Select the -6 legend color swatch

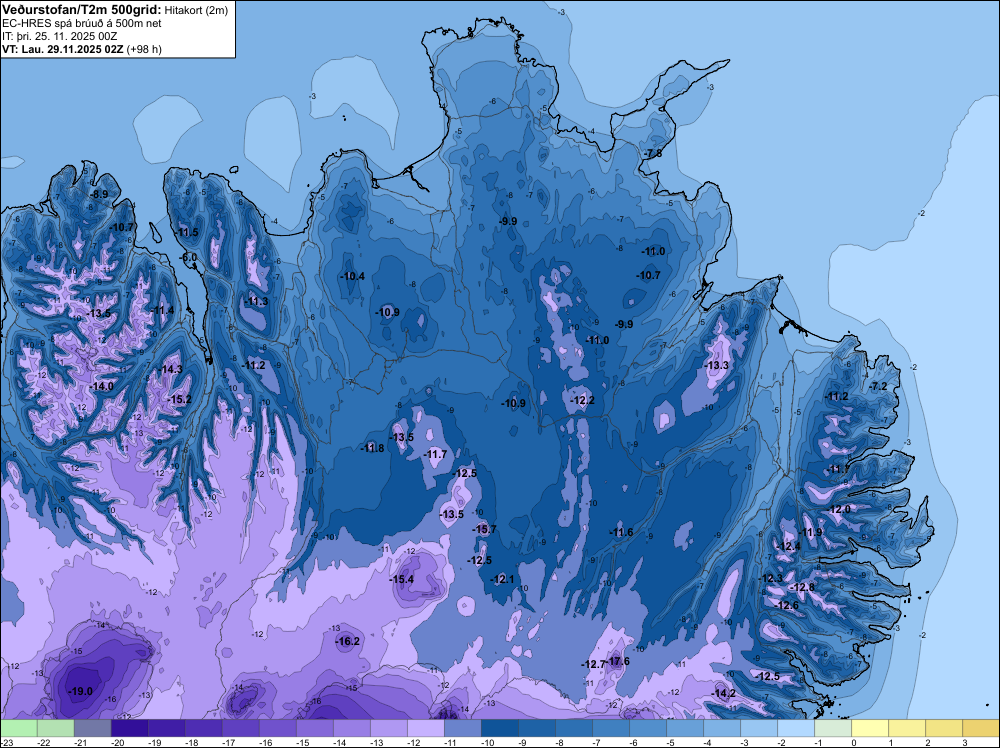648,728
